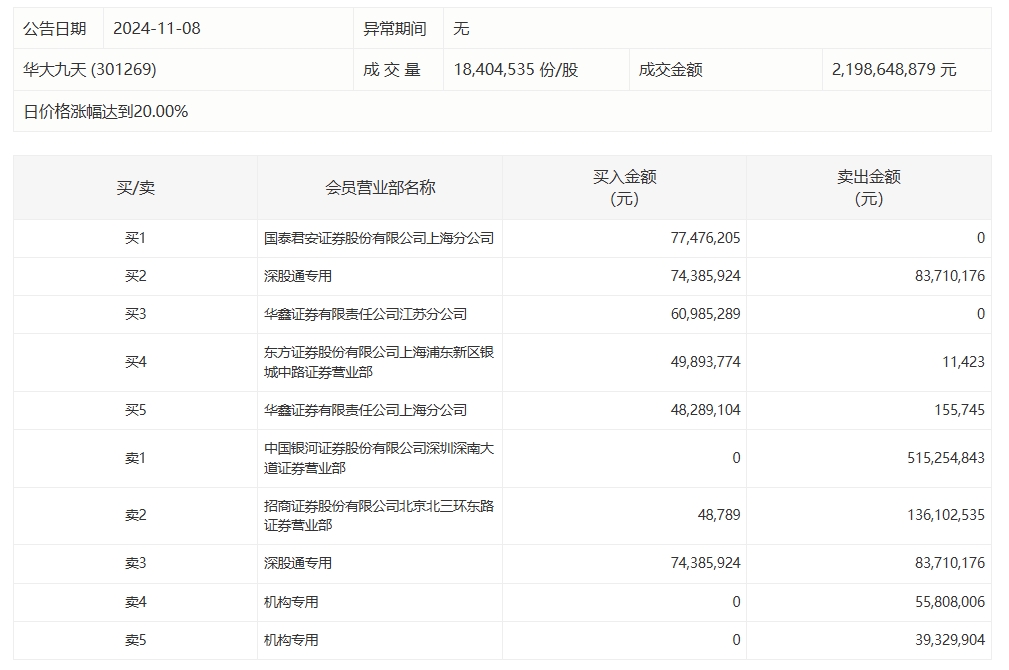This screenshot has height=670, width=1009.
Task: Select 74,385,924 in the 买2 row
Action: point(705,277)
